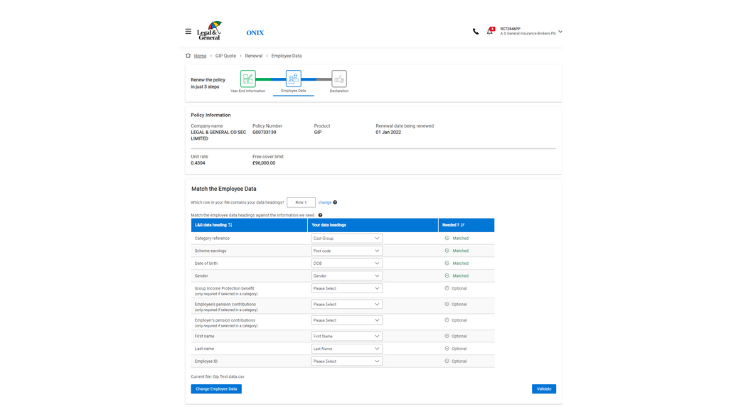Click help icon next to match headings text
Screen dimensions: 730x410
[320, 214]
